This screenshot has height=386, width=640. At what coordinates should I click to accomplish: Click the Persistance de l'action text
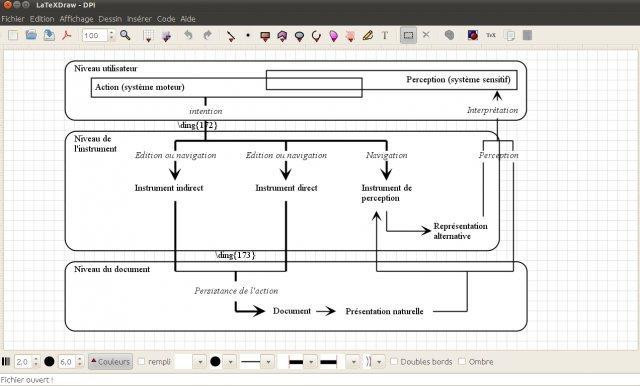(236, 291)
